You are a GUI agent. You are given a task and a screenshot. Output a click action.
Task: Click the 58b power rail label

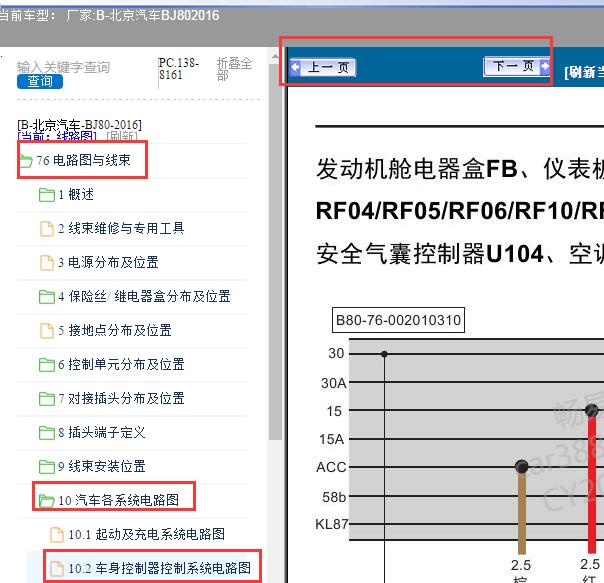[x=334, y=497]
